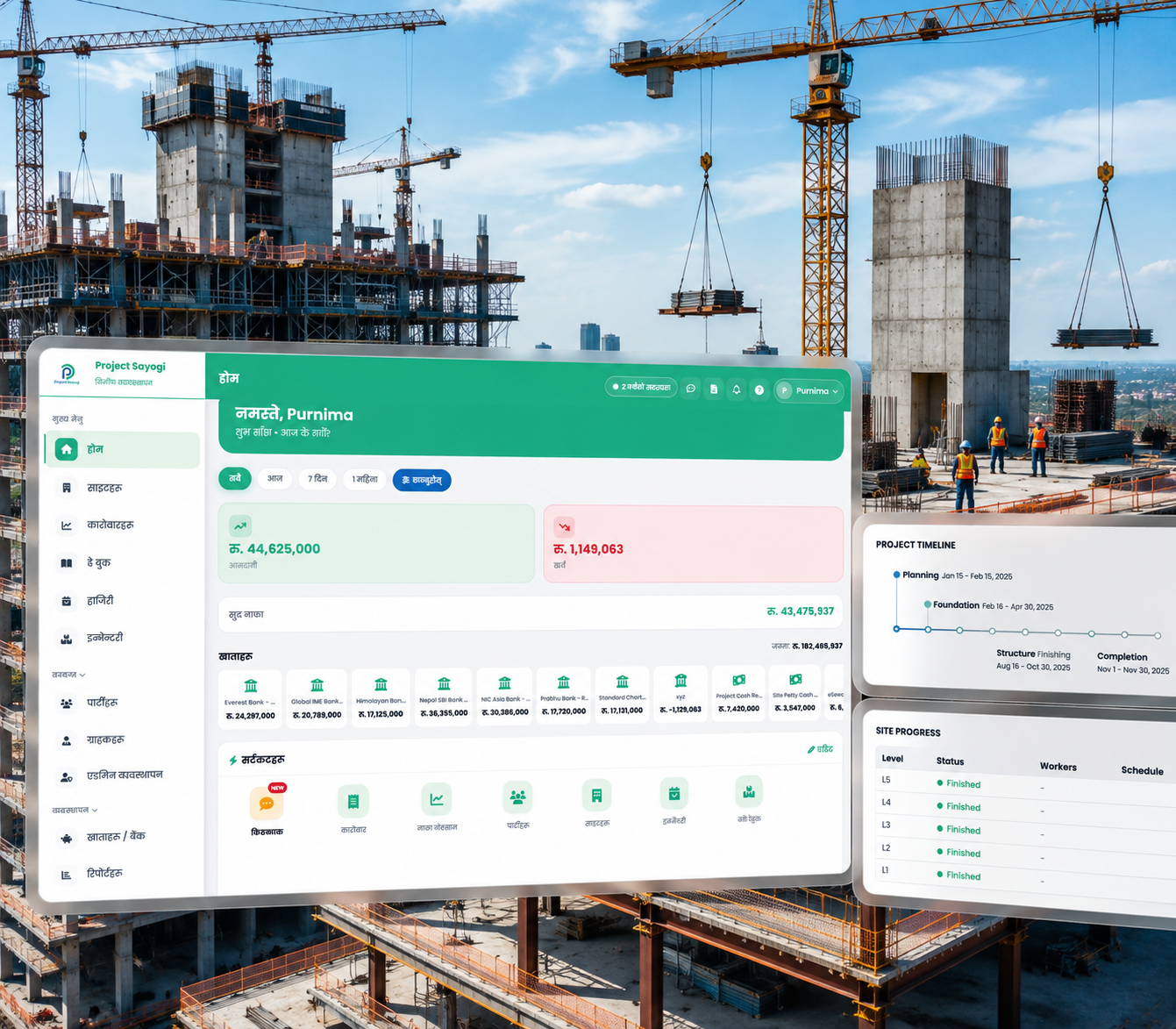Open the people group icon in the sidebar
This screenshot has width=1176, height=1029.
pyautogui.click(x=67, y=704)
